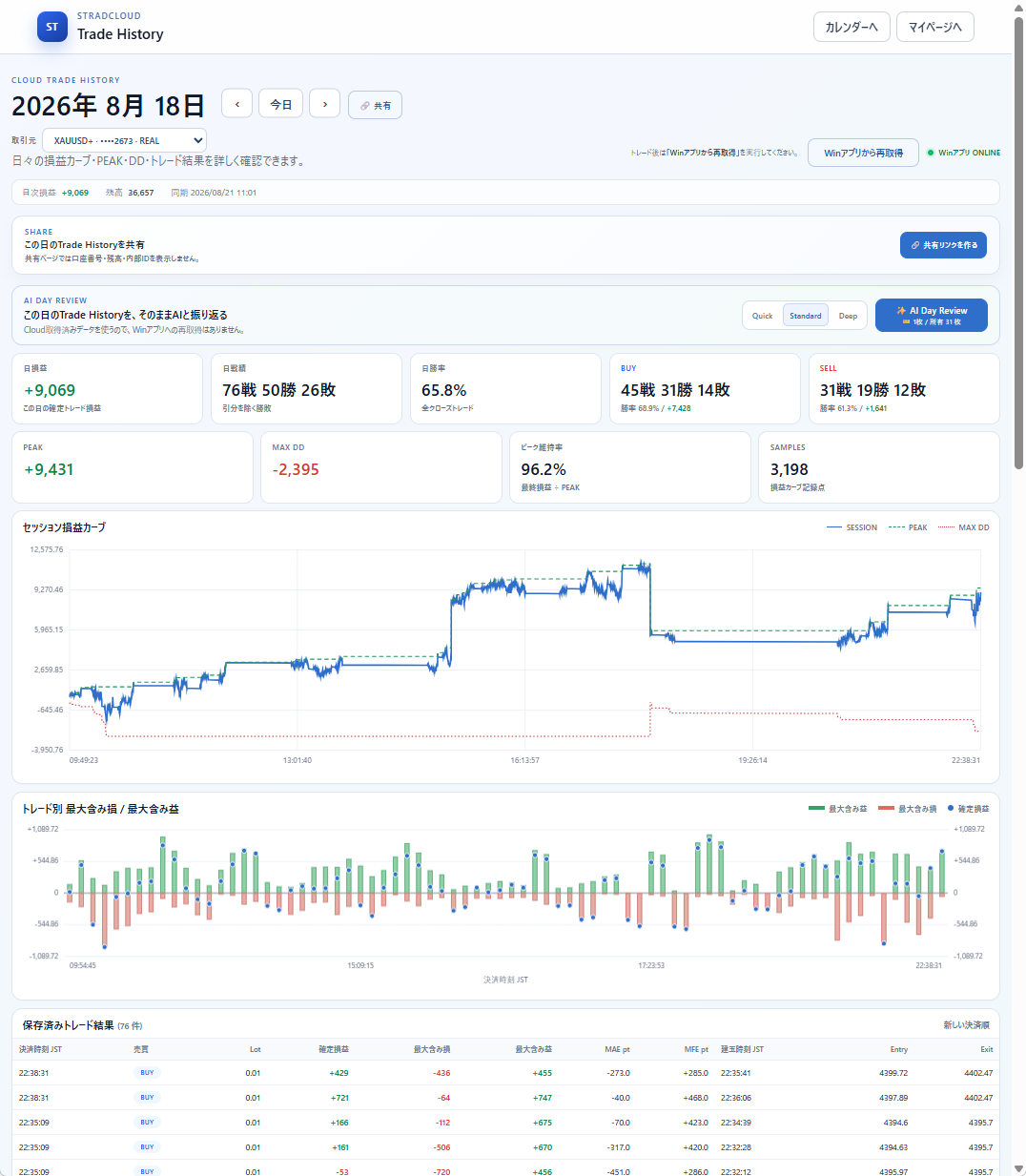Toggle the SESSION series in the chart legend

(852, 527)
